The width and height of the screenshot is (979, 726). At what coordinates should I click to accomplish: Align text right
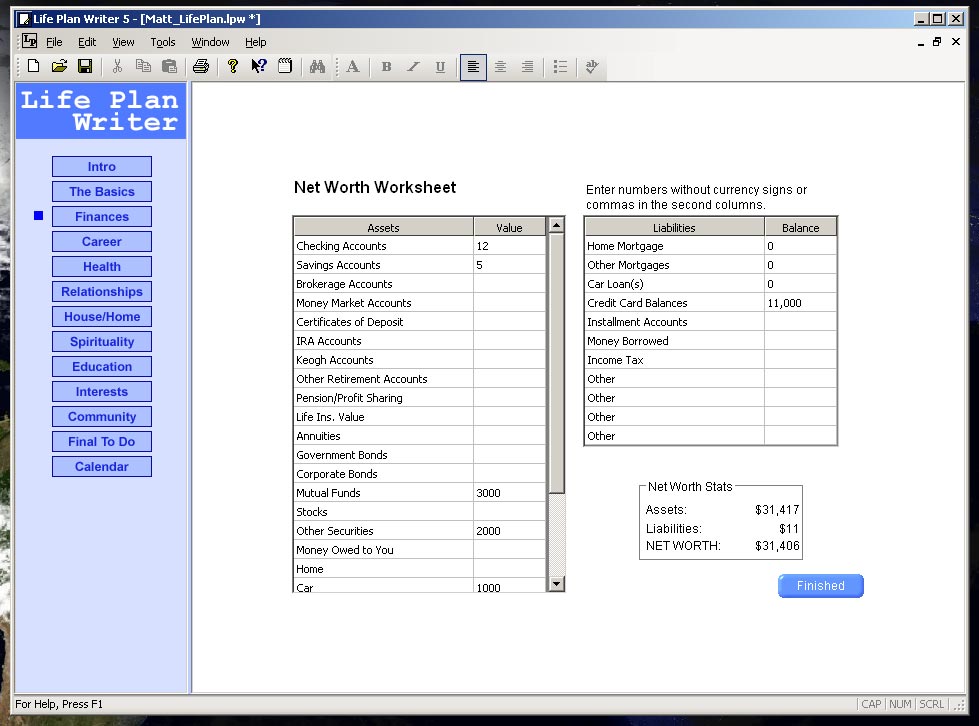[527, 66]
